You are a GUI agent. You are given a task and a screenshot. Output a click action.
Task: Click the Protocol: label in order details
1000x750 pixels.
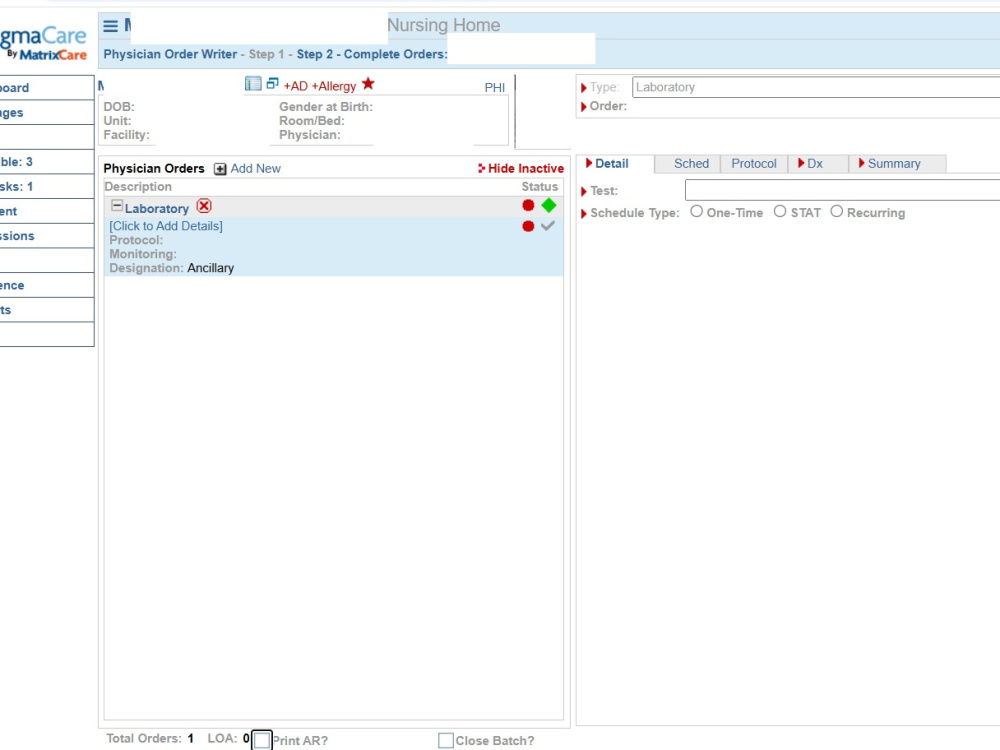pyautogui.click(x=136, y=240)
